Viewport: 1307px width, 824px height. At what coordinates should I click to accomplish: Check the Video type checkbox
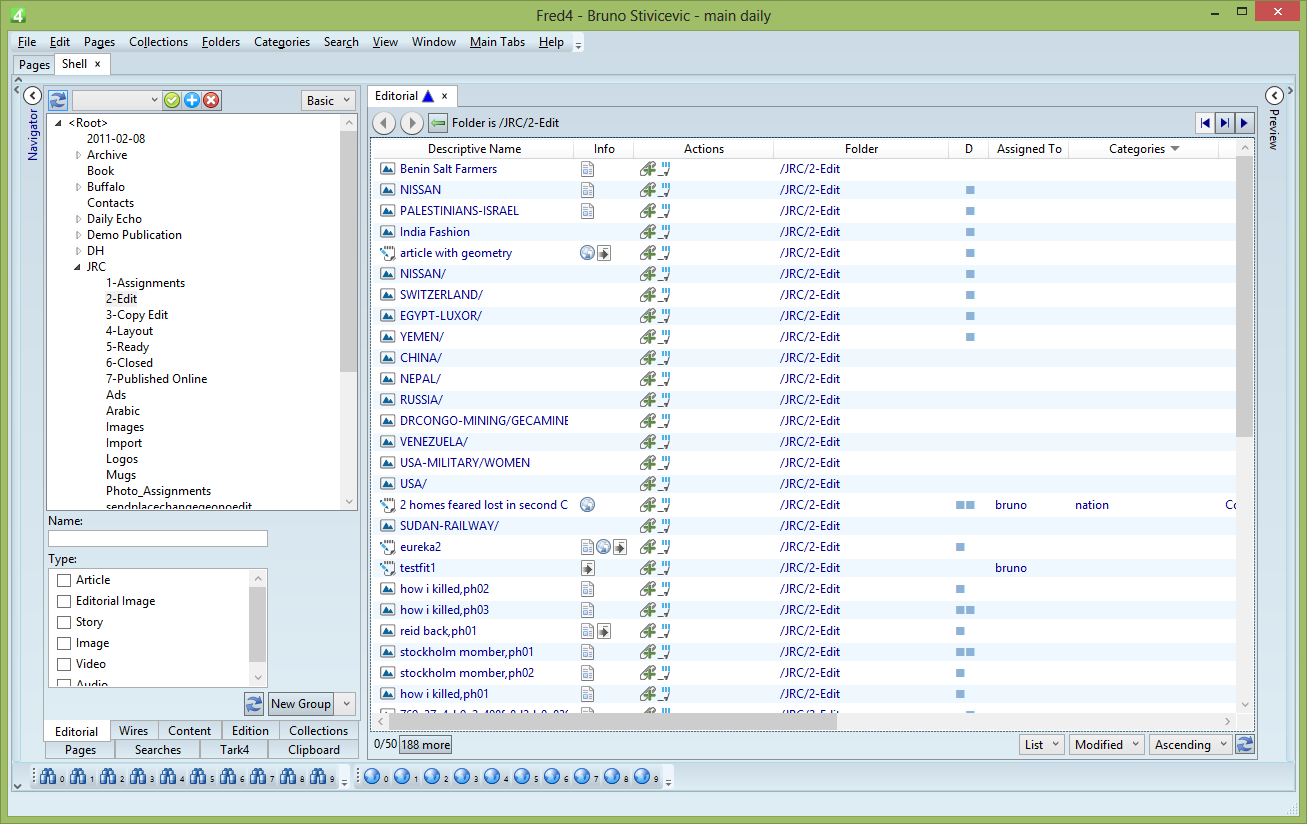(64, 664)
